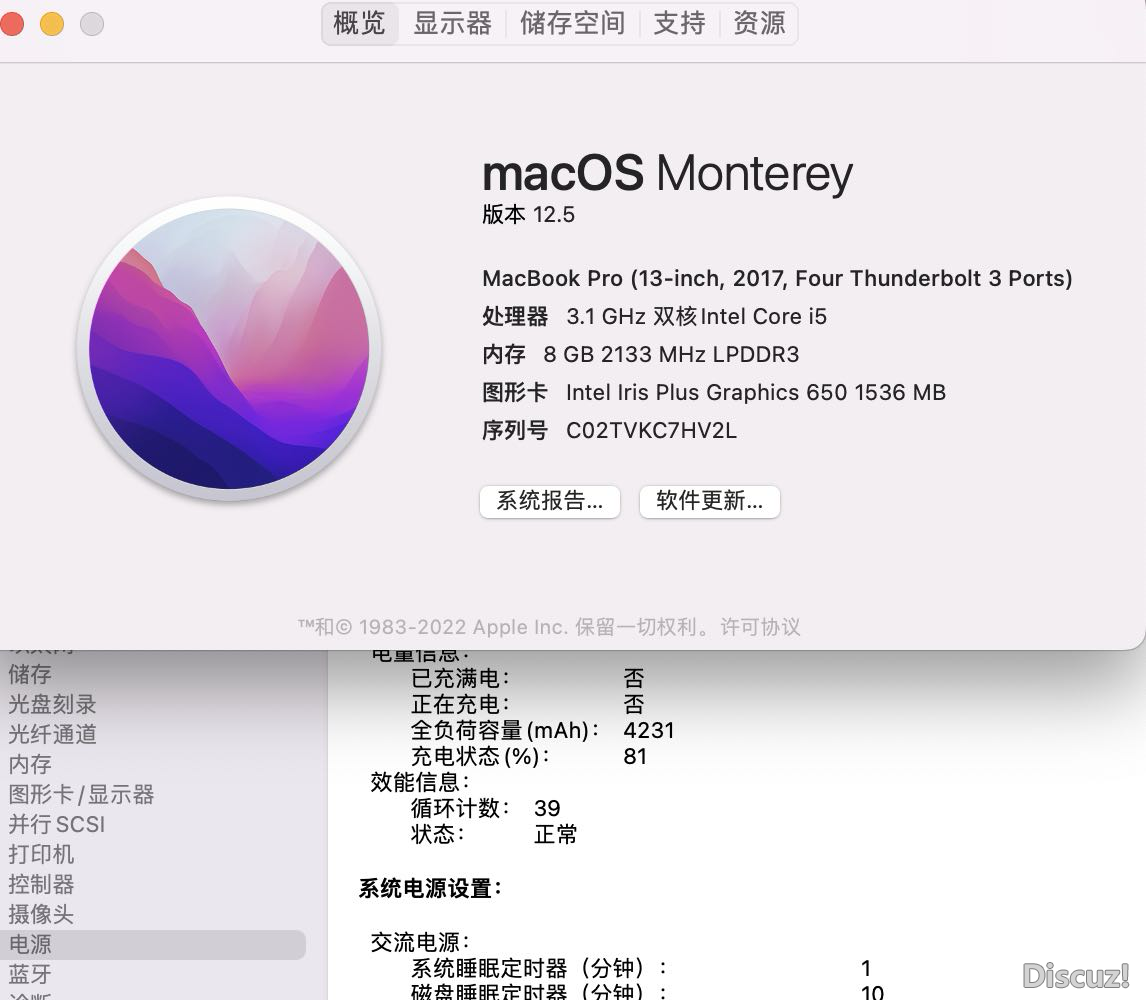Select 储存 in System Report sidebar
The image size is (1146, 1000).
click(x=30, y=674)
